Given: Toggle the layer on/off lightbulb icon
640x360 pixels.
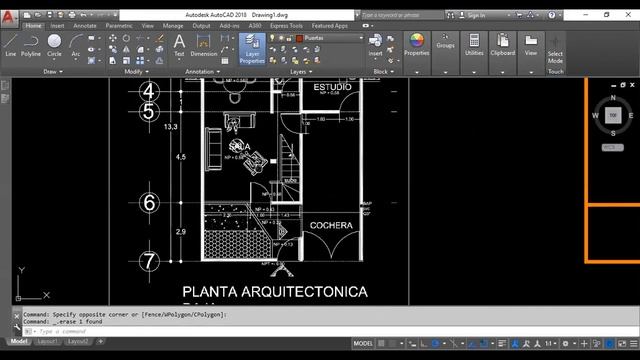Looking at the screenshot, I should 272,38.
